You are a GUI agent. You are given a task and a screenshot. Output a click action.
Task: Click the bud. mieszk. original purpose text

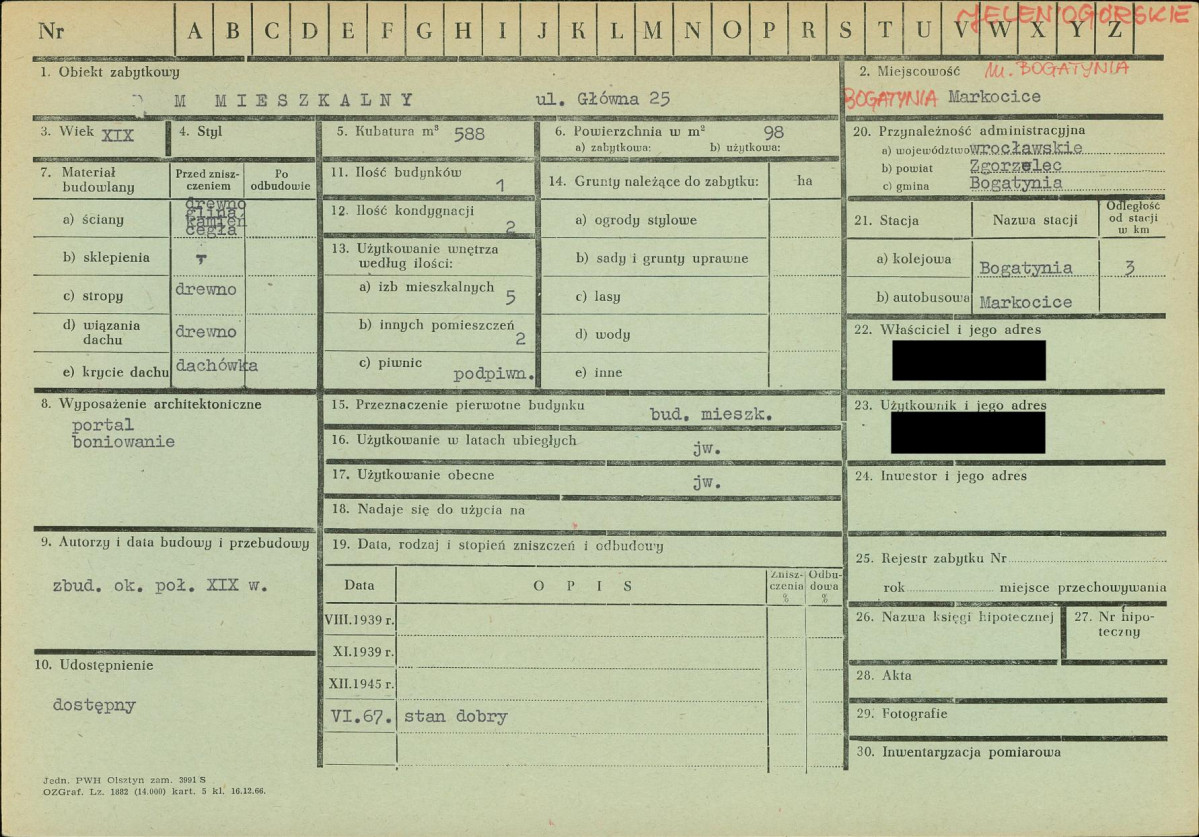(x=710, y=414)
